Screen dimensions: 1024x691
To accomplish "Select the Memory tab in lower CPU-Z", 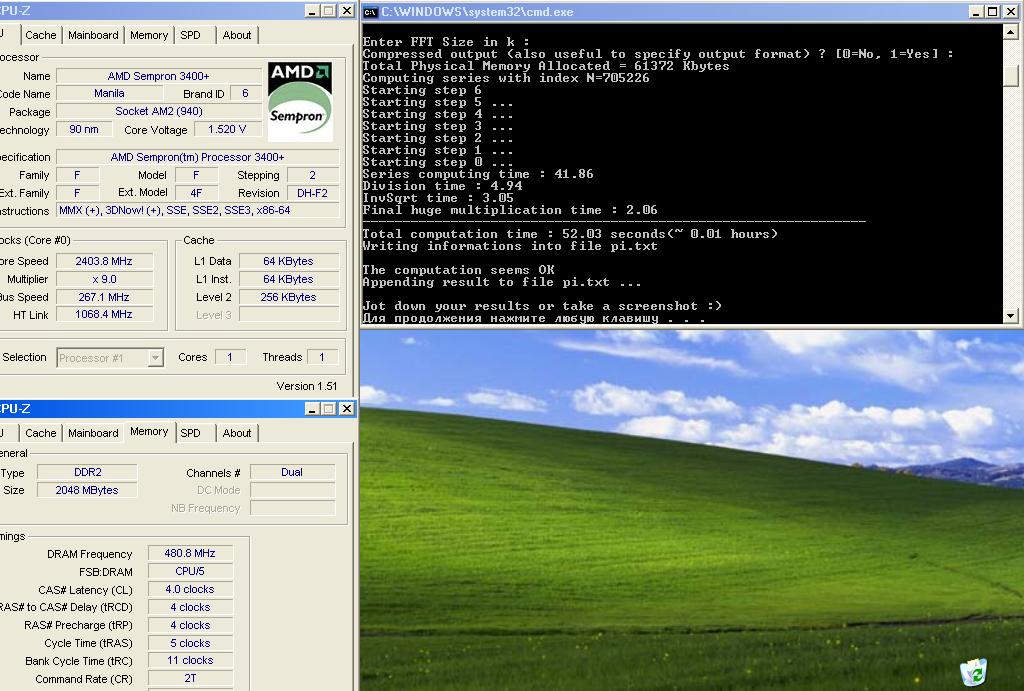I will [149, 432].
